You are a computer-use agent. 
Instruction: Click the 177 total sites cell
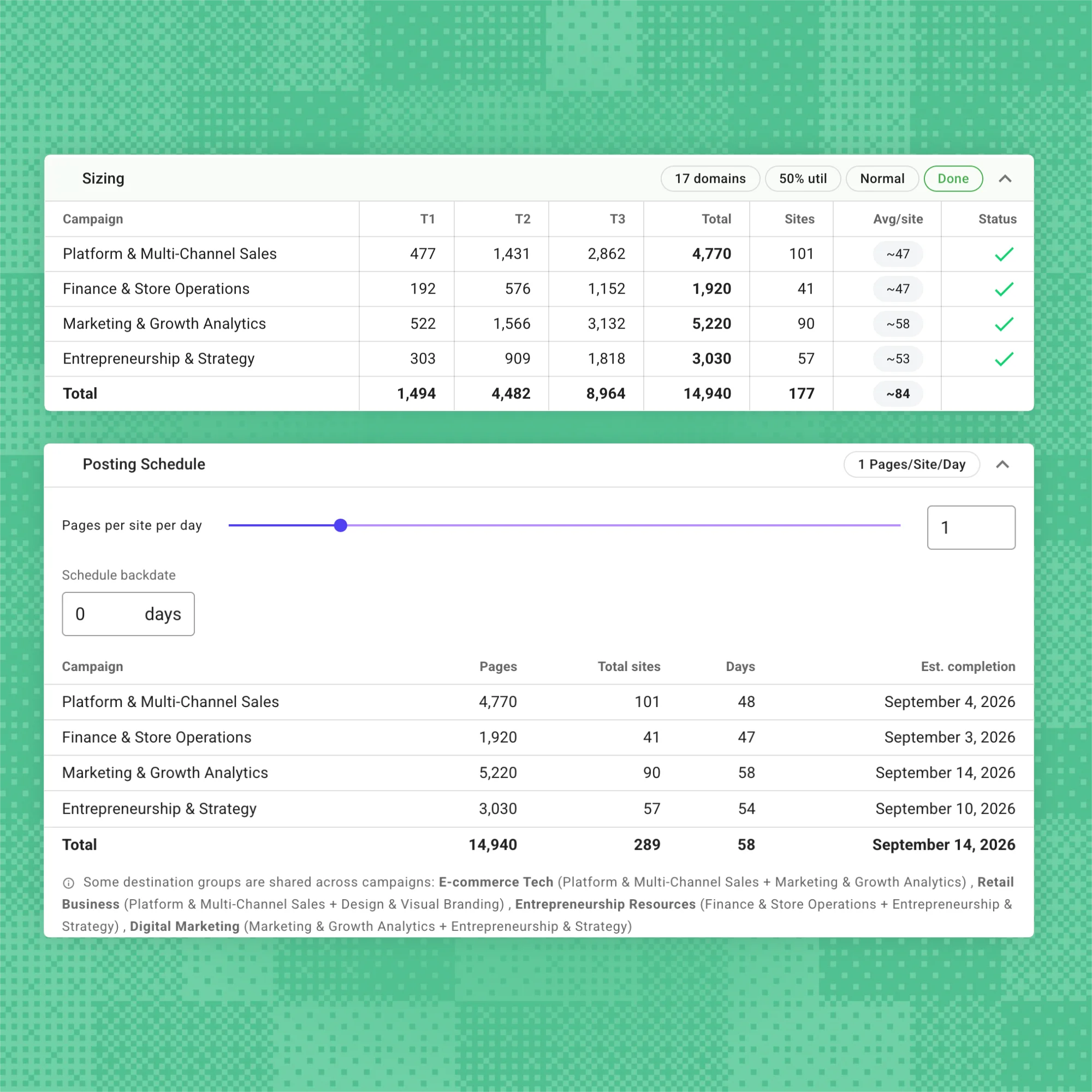click(802, 393)
